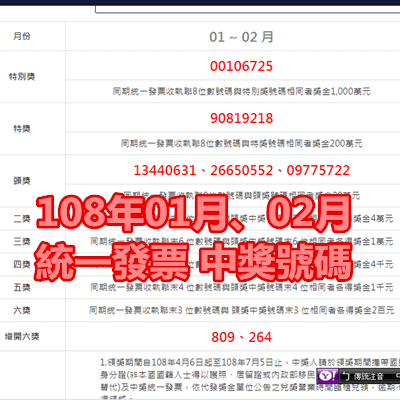
Task: Click first prize number 26650552
Action: (241, 170)
